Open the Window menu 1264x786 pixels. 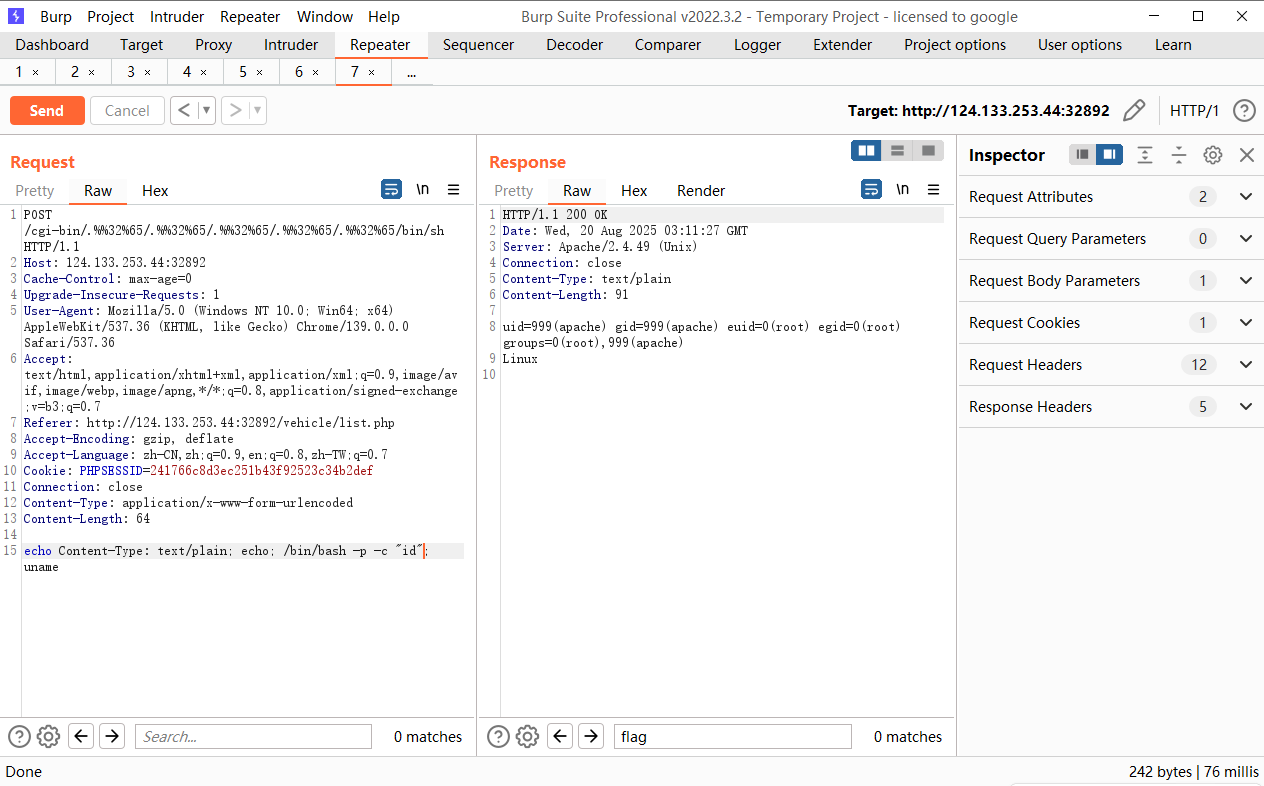325,16
